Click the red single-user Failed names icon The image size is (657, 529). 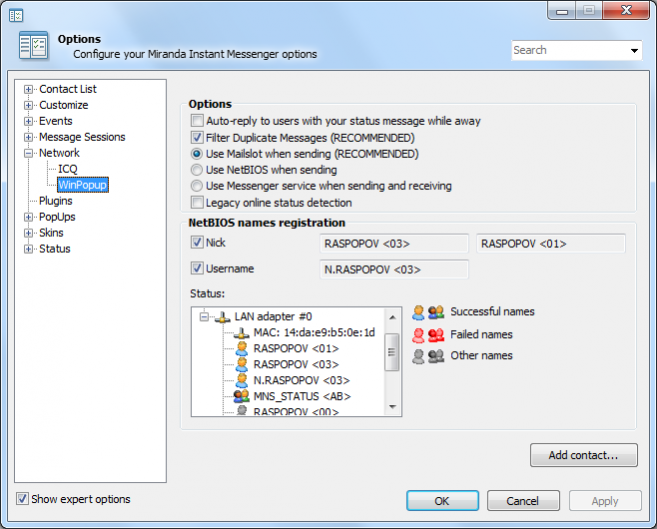pyautogui.click(x=418, y=335)
